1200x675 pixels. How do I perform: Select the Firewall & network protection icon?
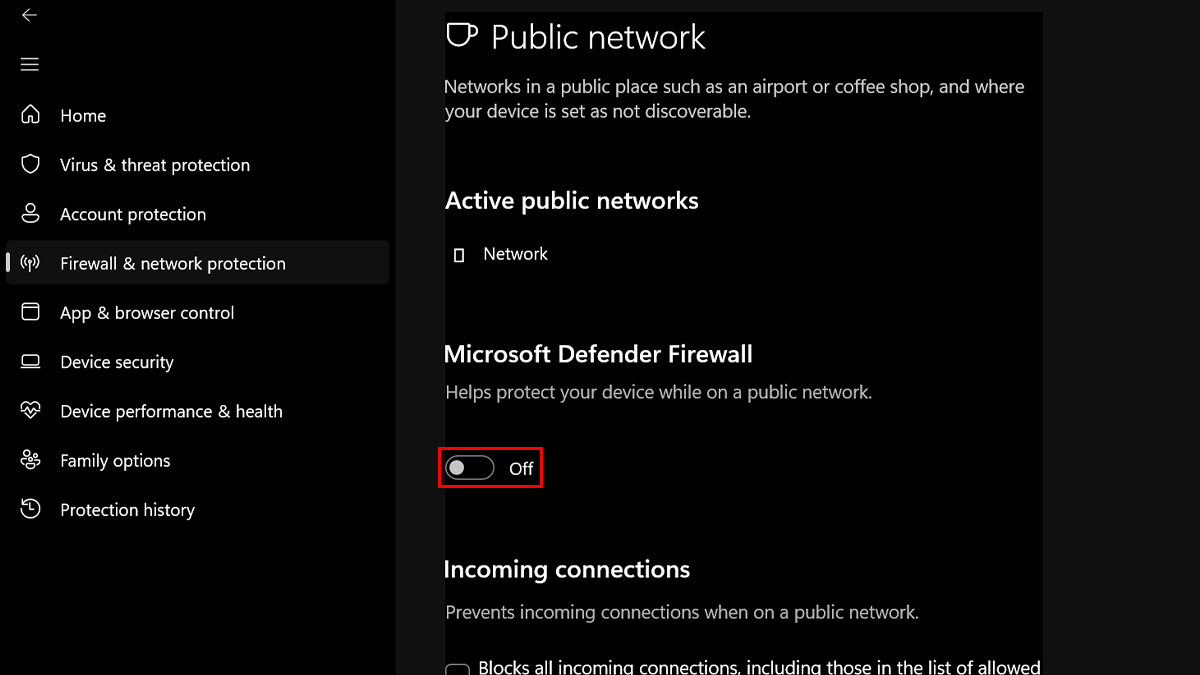tap(30, 262)
